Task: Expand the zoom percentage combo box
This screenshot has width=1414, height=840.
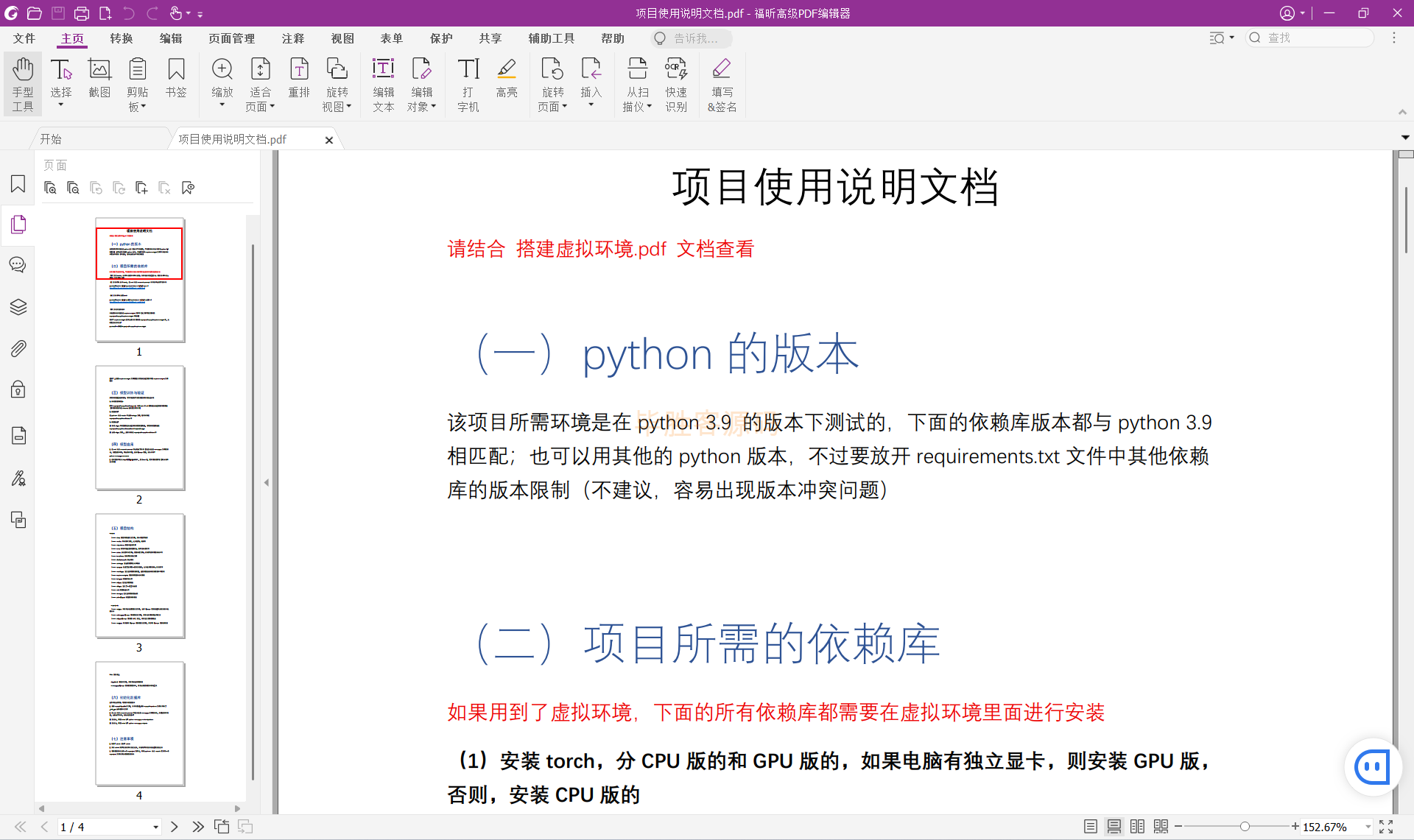Action: 1368,827
